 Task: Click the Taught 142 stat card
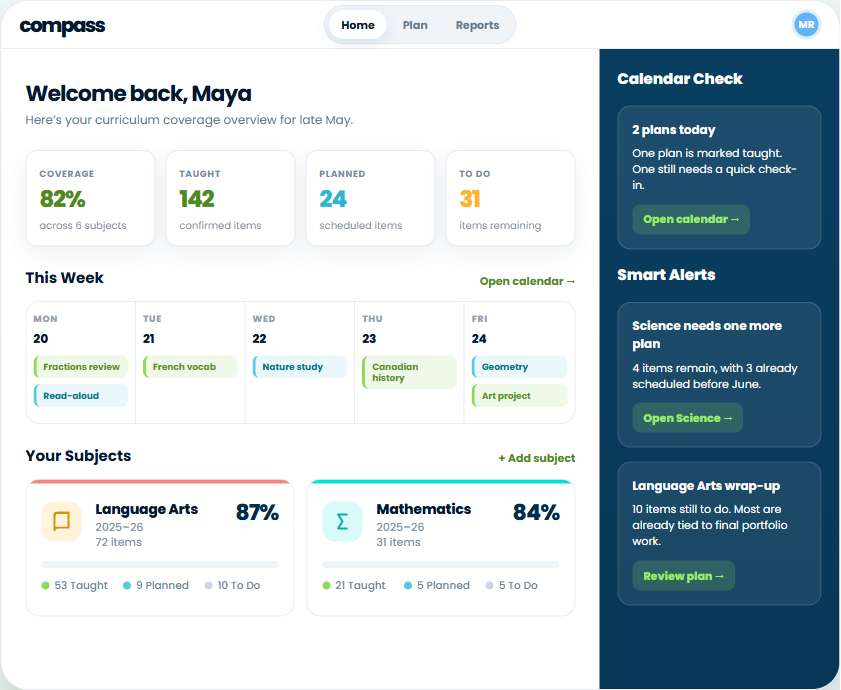coord(230,198)
